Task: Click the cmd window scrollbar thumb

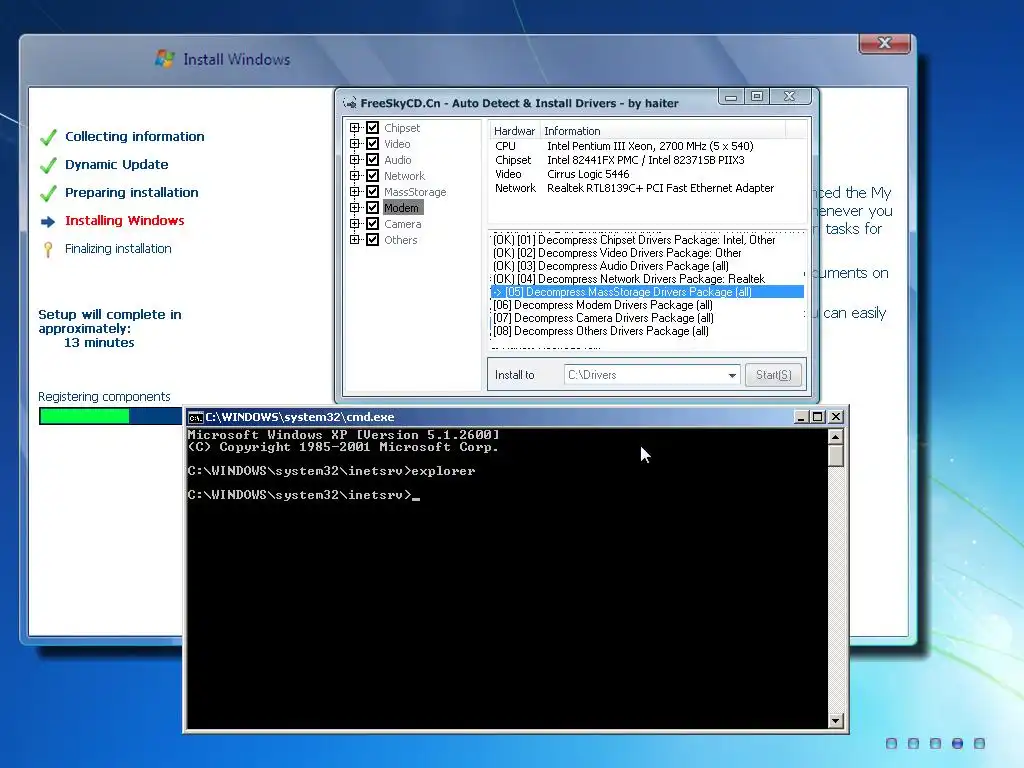Action: coord(835,455)
